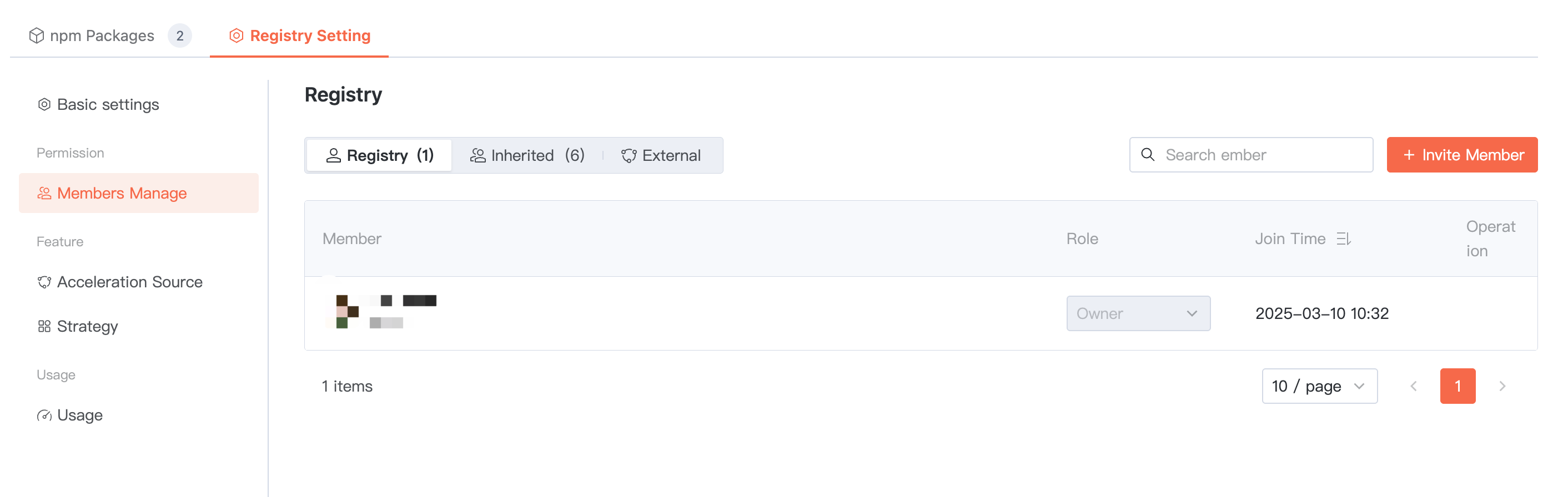The height and width of the screenshot is (497, 1568).
Task: Click the Usage gauge icon
Action: [44, 415]
